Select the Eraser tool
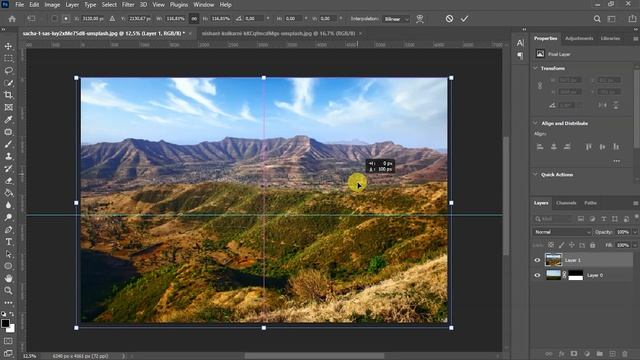Screen dimensions: 640x360 pyautogui.click(x=8, y=181)
